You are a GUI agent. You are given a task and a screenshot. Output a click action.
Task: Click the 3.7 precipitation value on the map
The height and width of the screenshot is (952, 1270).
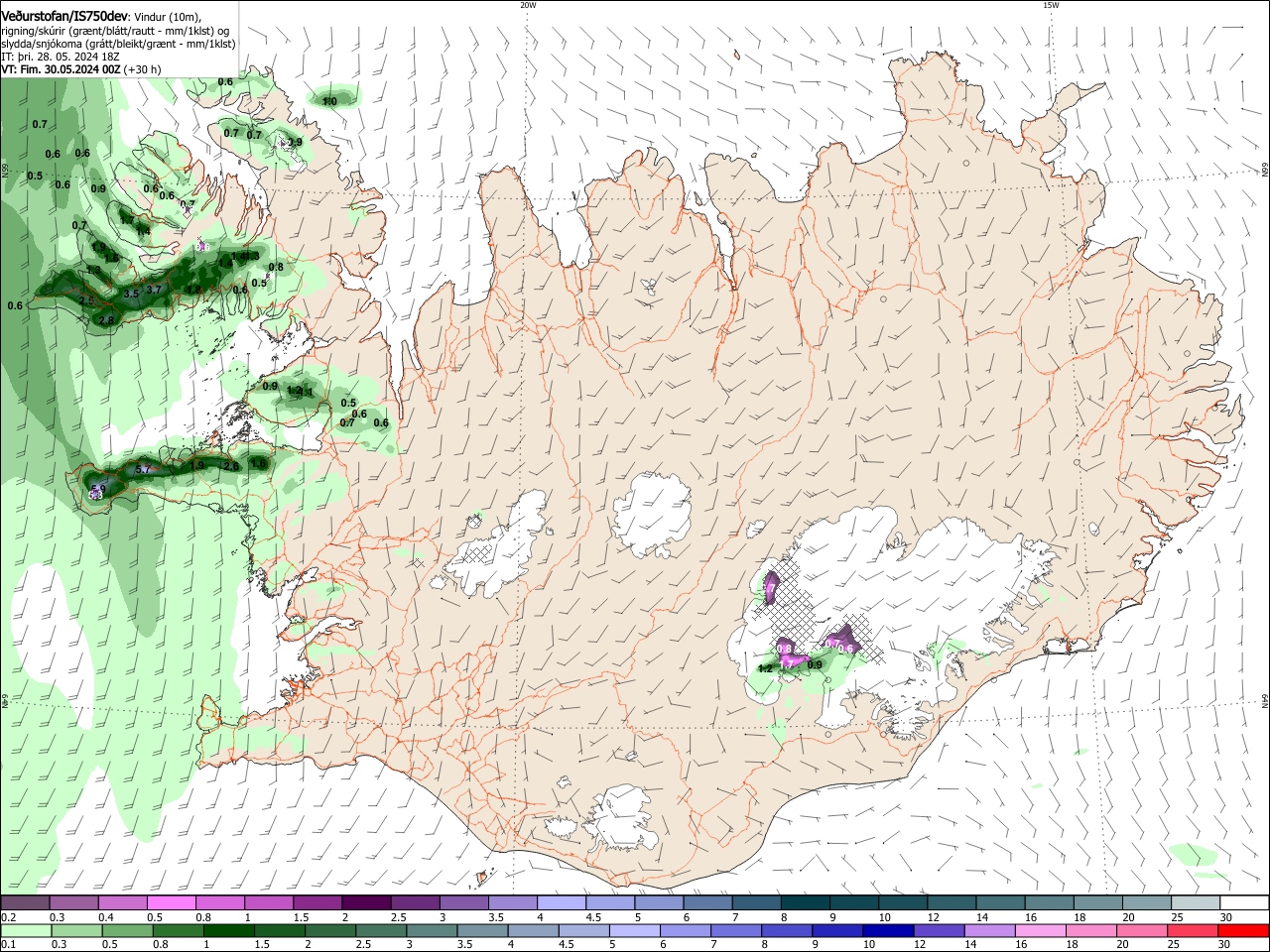154,290
